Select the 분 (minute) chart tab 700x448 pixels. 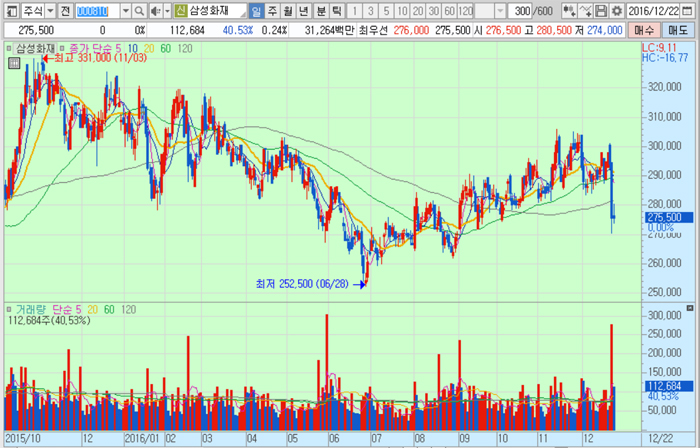[321, 10]
